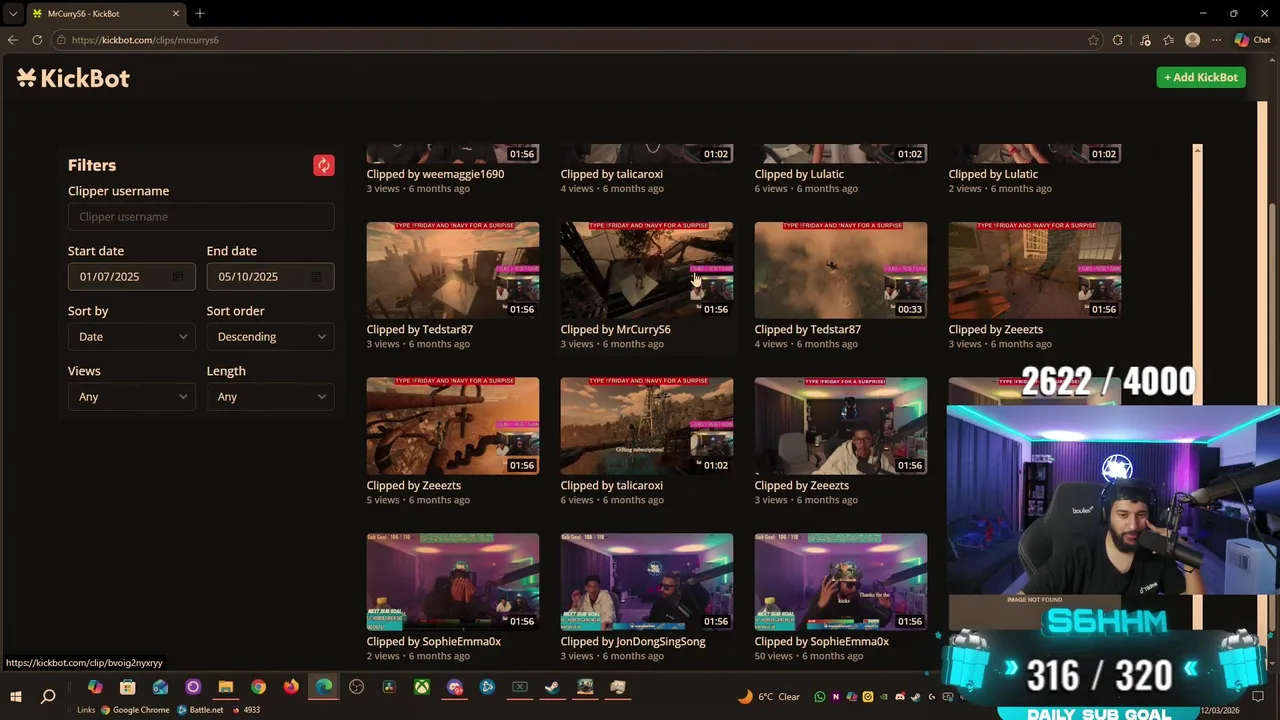
Task: Open the Start date calendar picker icon
Action: [177, 277]
